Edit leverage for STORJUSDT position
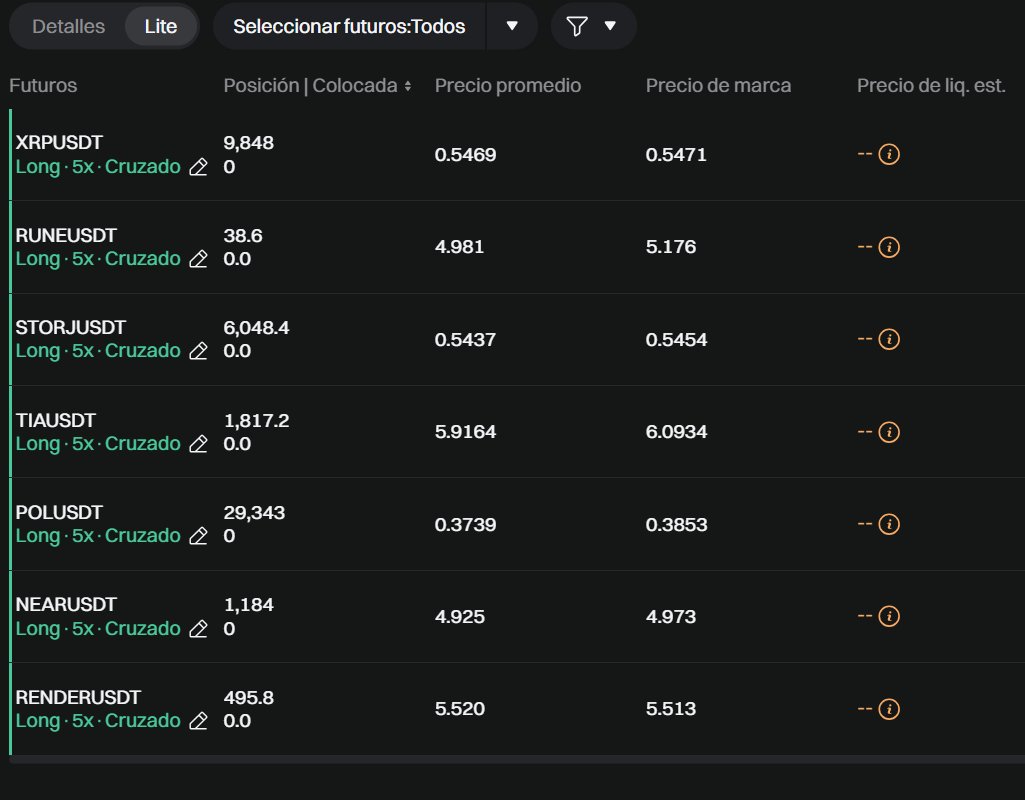 coord(198,352)
